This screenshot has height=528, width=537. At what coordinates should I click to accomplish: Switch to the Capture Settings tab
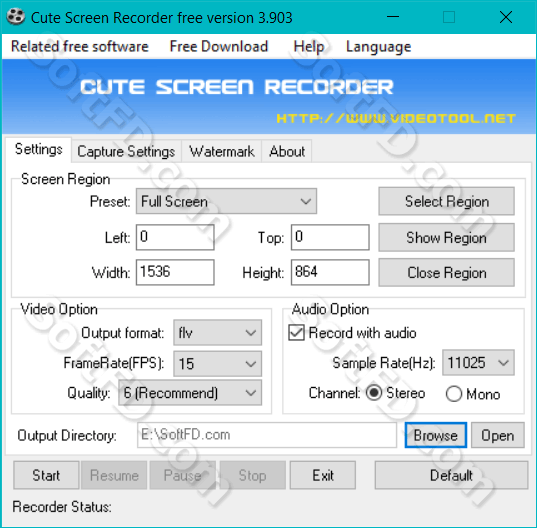coord(126,151)
